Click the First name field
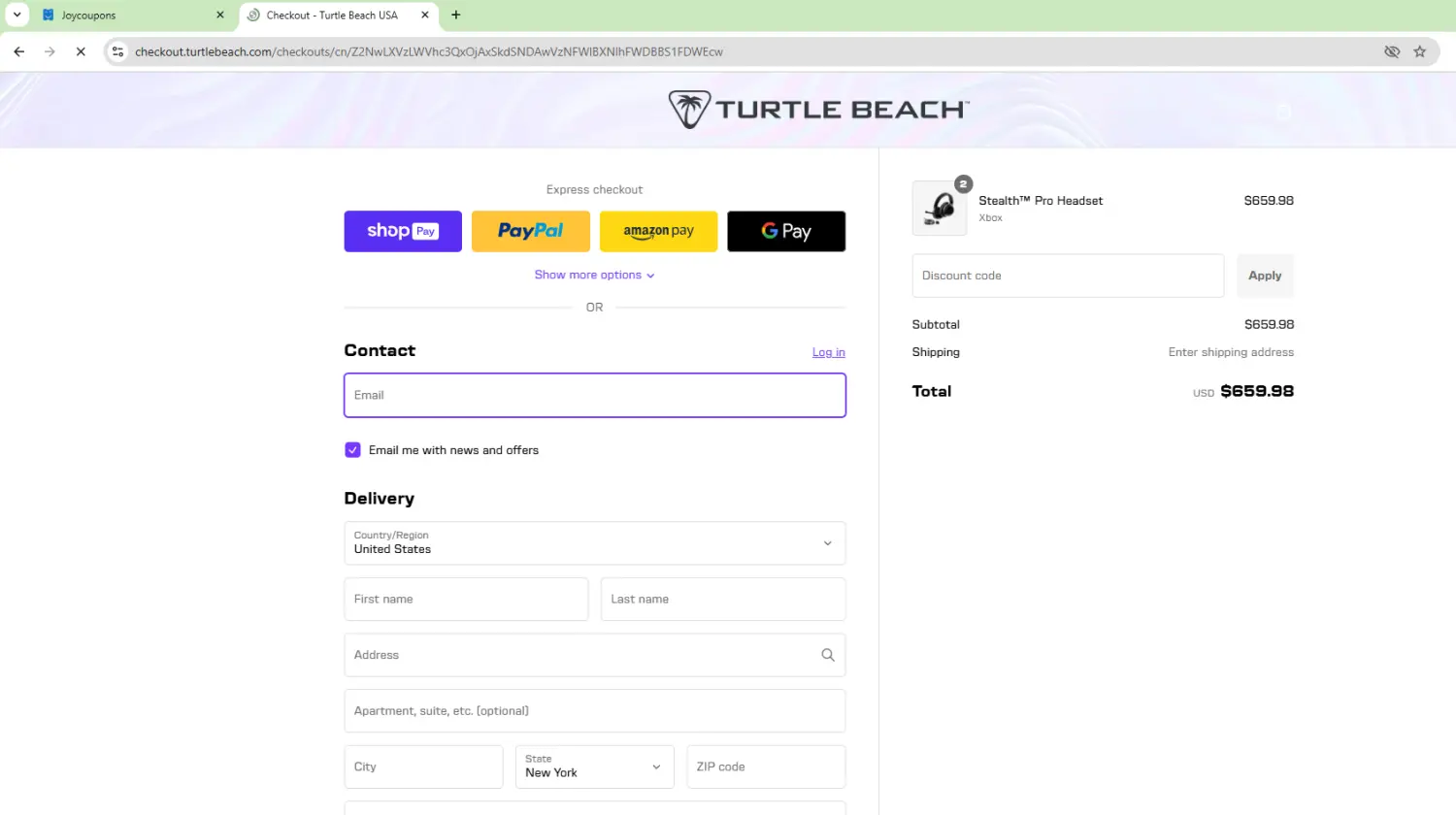 click(x=466, y=600)
